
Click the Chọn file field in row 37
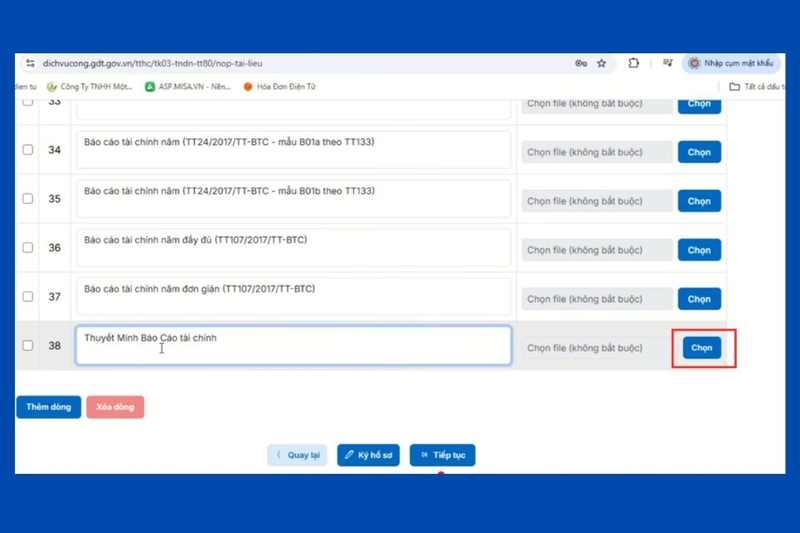(596, 299)
